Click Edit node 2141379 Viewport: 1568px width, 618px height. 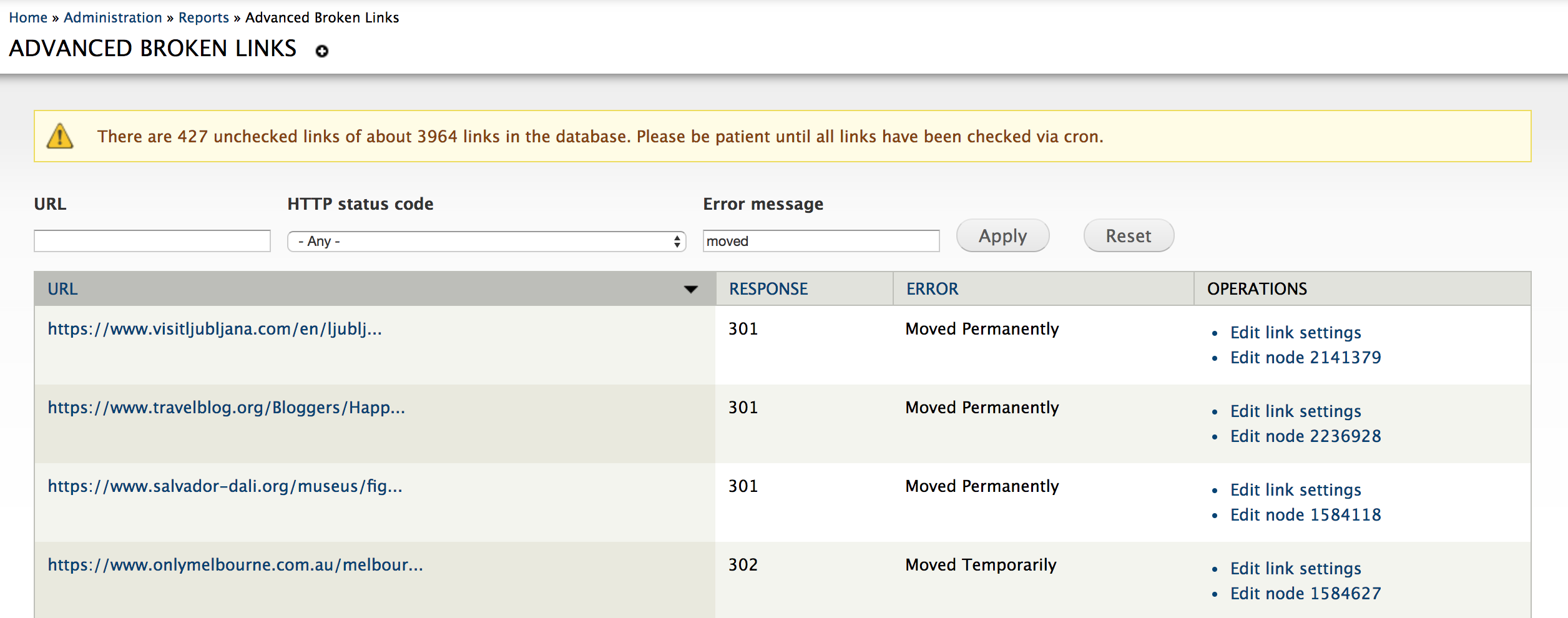tap(1305, 358)
